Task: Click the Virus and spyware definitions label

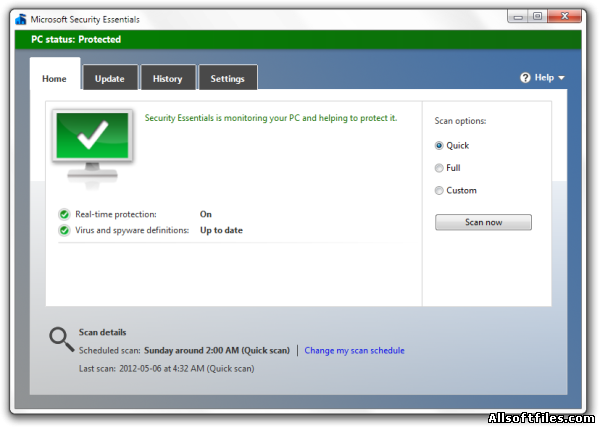Action: click(132, 230)
